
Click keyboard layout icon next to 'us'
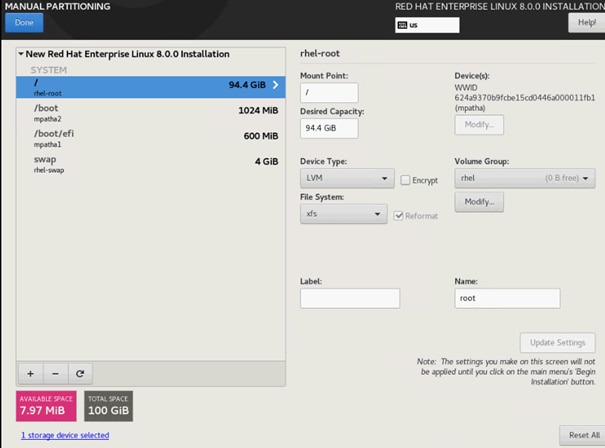click(402, 25)
